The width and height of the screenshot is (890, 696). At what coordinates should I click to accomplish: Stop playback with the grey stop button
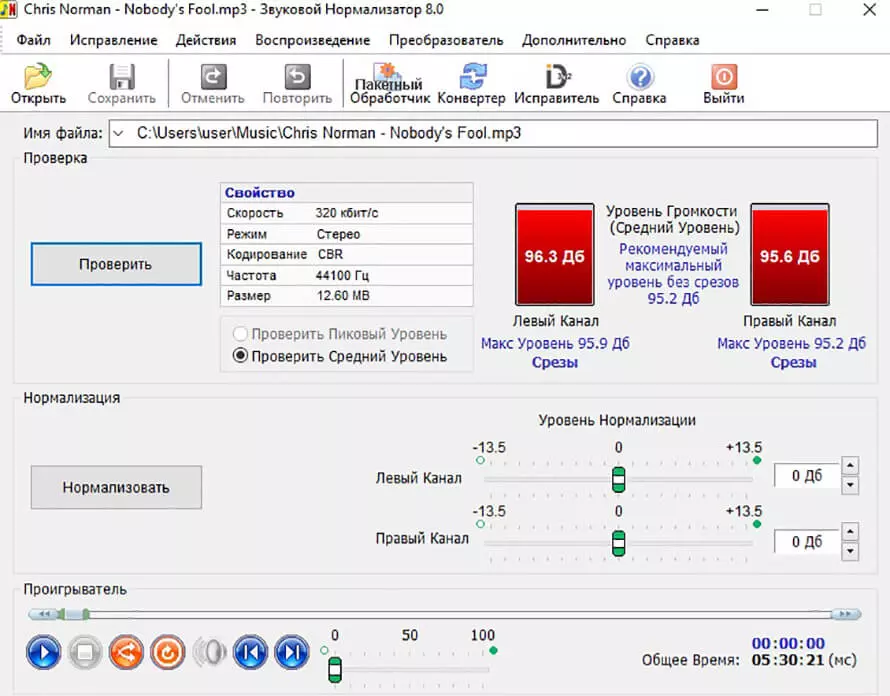pos(85,652)
